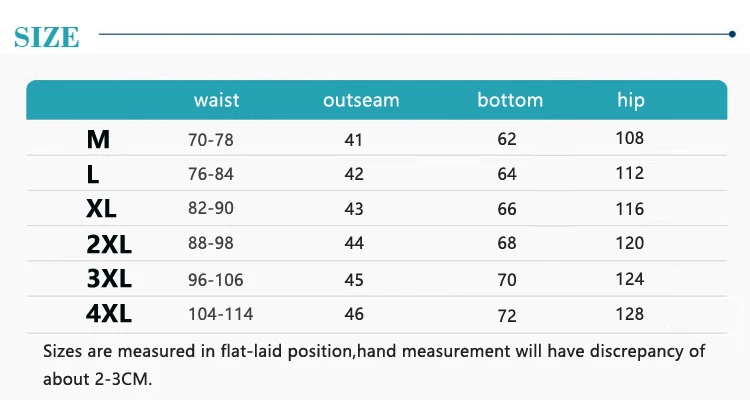The height and width of the screenshot is (400, 750).
Task: Click the outseam value 43
Action: click(354, 210)
